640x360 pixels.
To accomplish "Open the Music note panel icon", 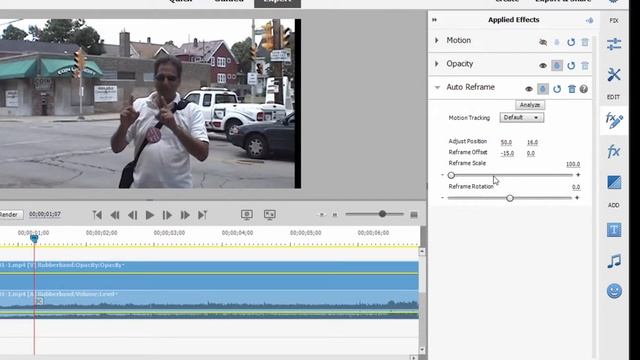I will pos(614,261).
